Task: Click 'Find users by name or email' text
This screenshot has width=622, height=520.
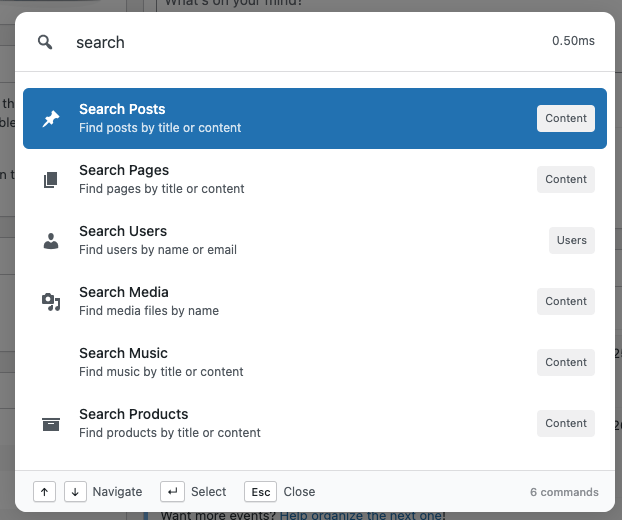Action: coord(158,250)
